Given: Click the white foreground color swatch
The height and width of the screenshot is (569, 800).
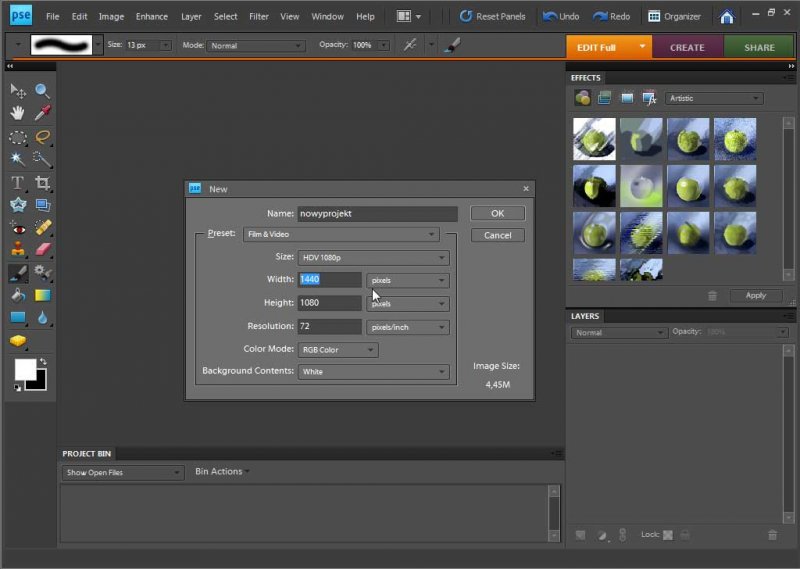Looking at the screenshot, I should pos(24,369).
